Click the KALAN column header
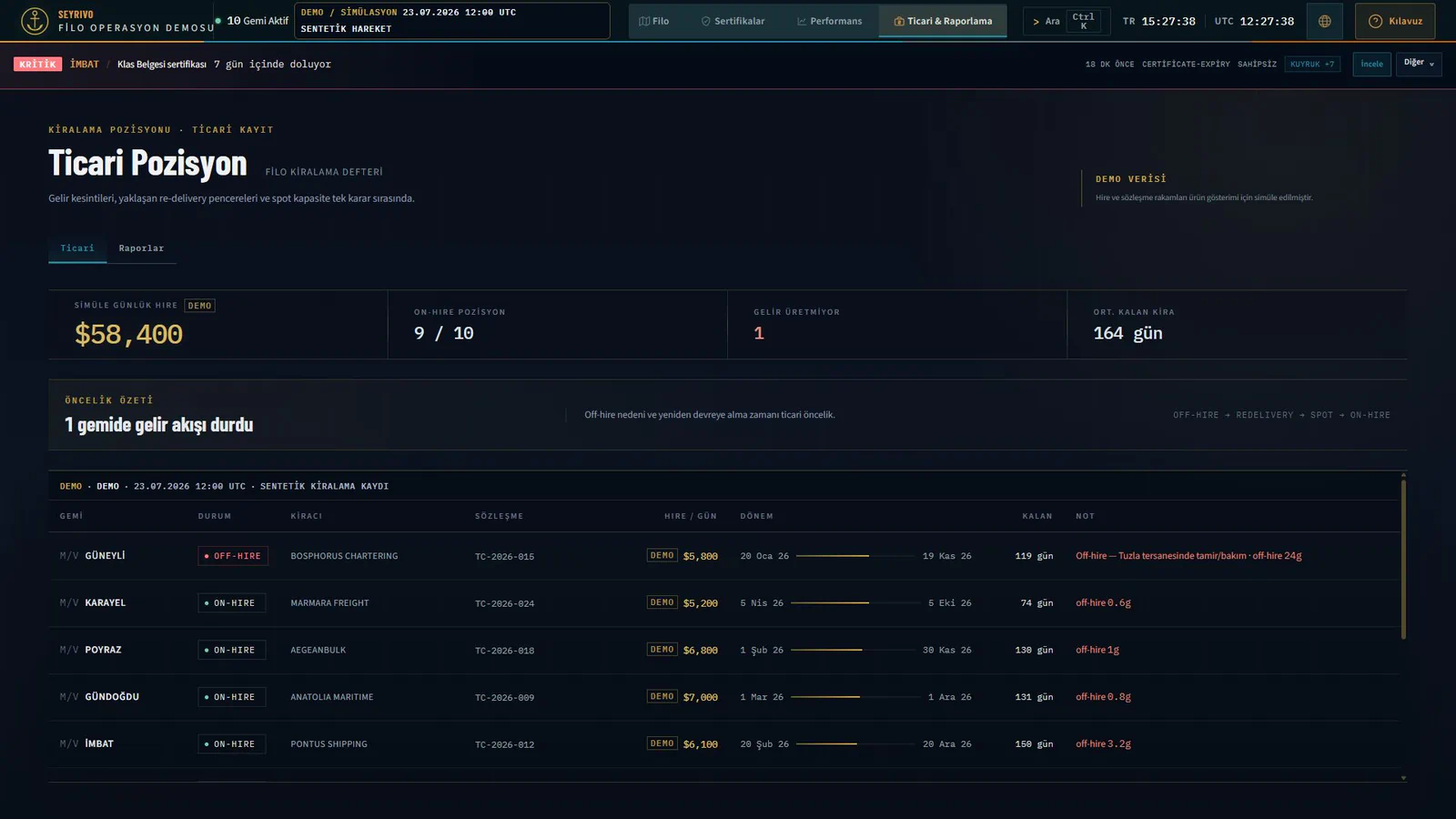This screenshot has height=819, width=1456. point(1036,516)
